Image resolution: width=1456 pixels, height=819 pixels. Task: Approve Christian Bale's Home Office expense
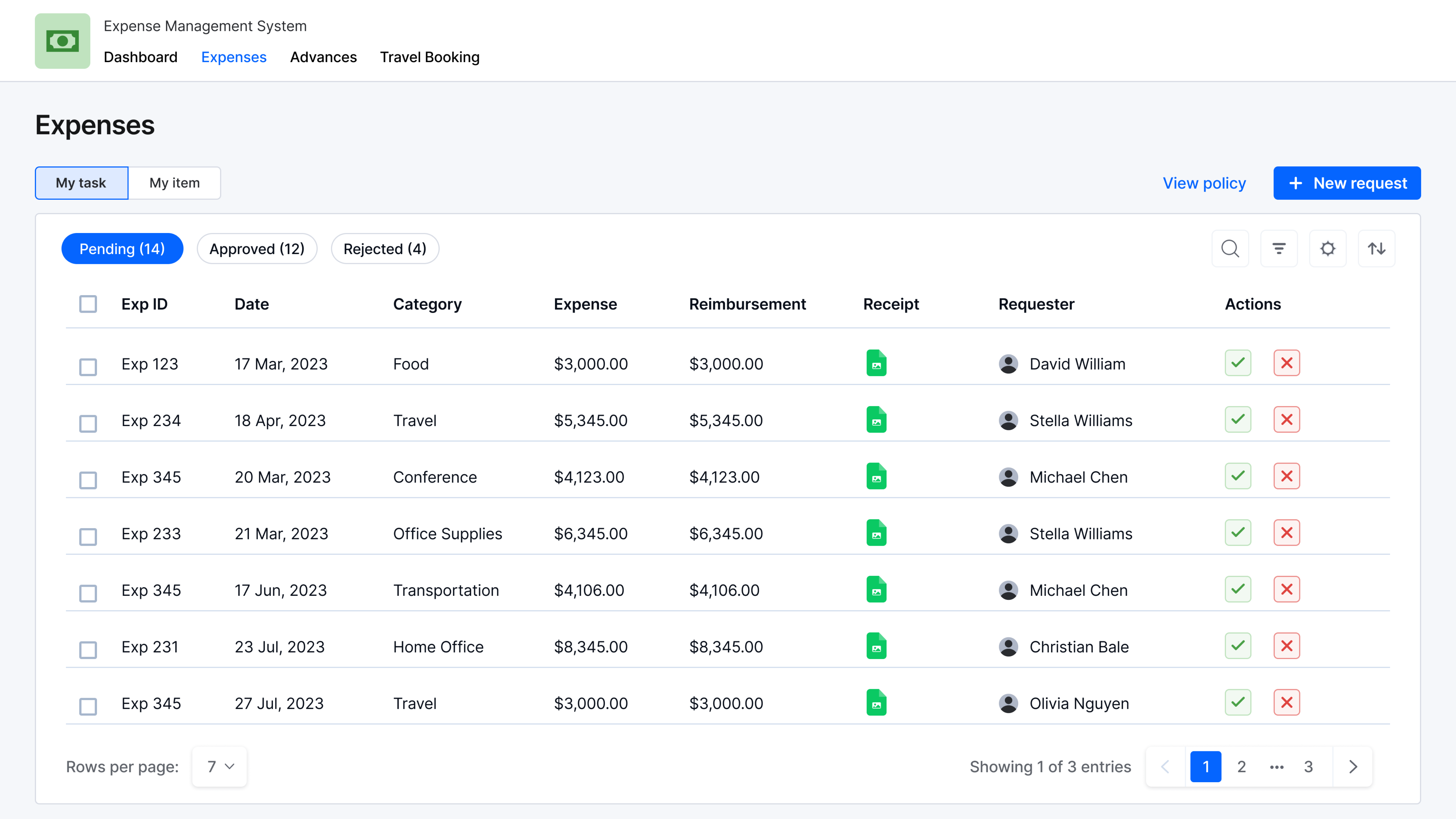pyautogui.click(x=1238, y=646)
